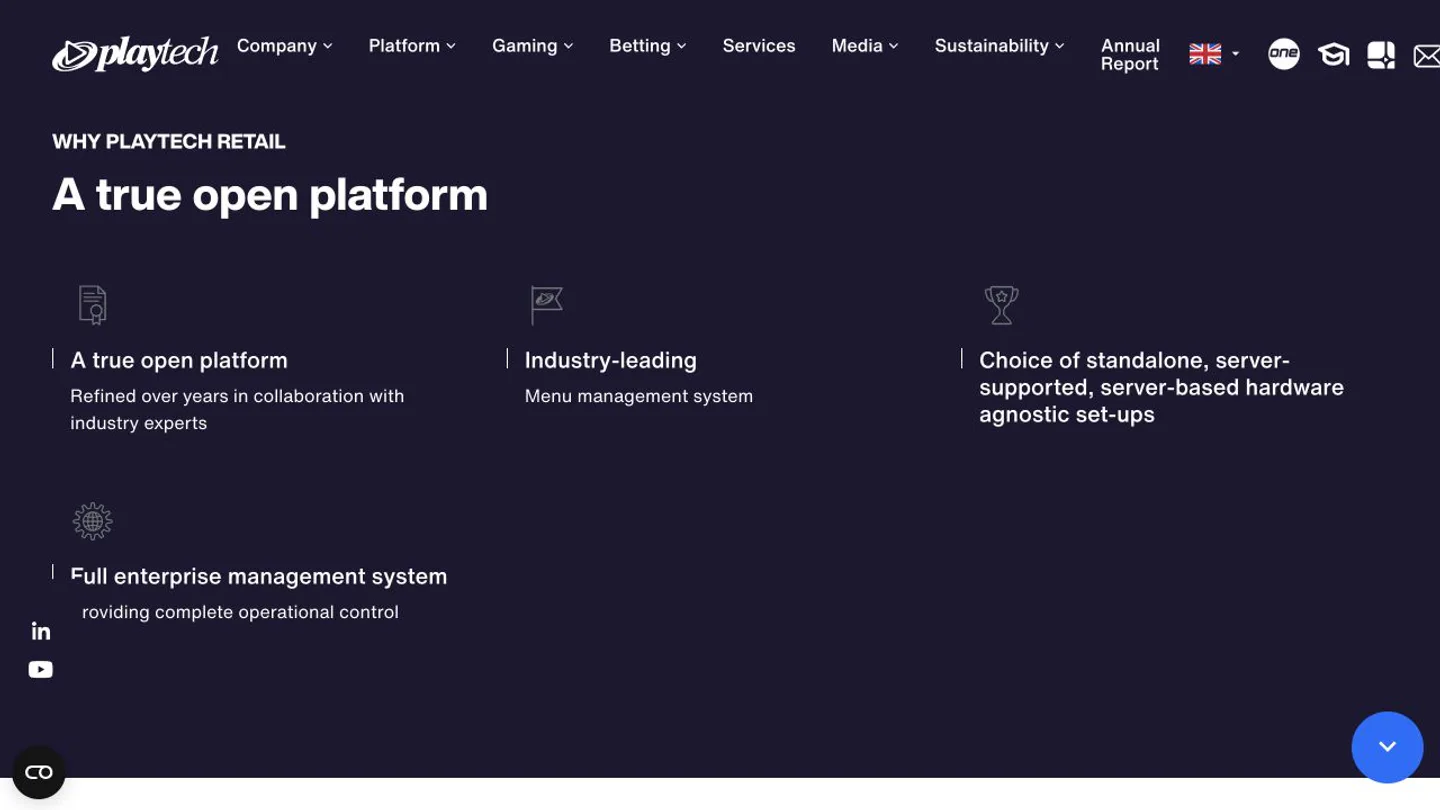The width and height of the screenshot is (1440, 810).
Task: Expand the Sustainability menu
Action: 1000,46
